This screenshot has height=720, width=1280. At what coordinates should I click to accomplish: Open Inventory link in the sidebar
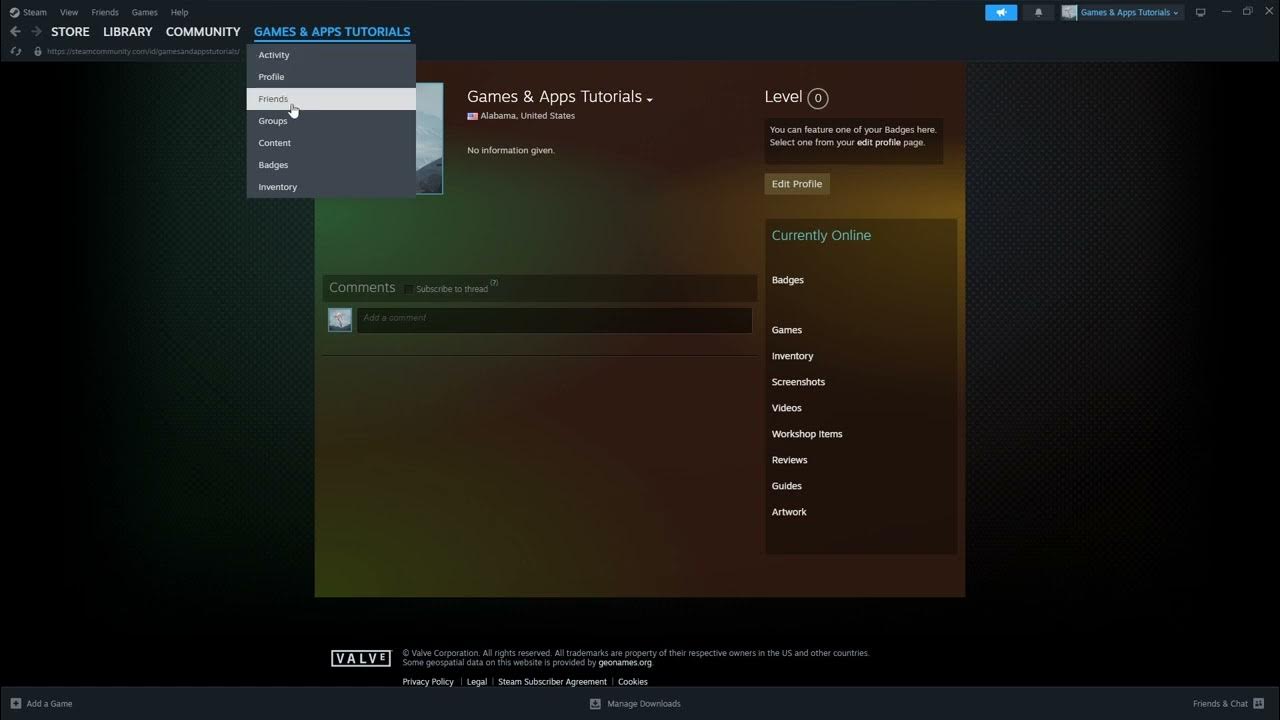(x=793, y=356)
